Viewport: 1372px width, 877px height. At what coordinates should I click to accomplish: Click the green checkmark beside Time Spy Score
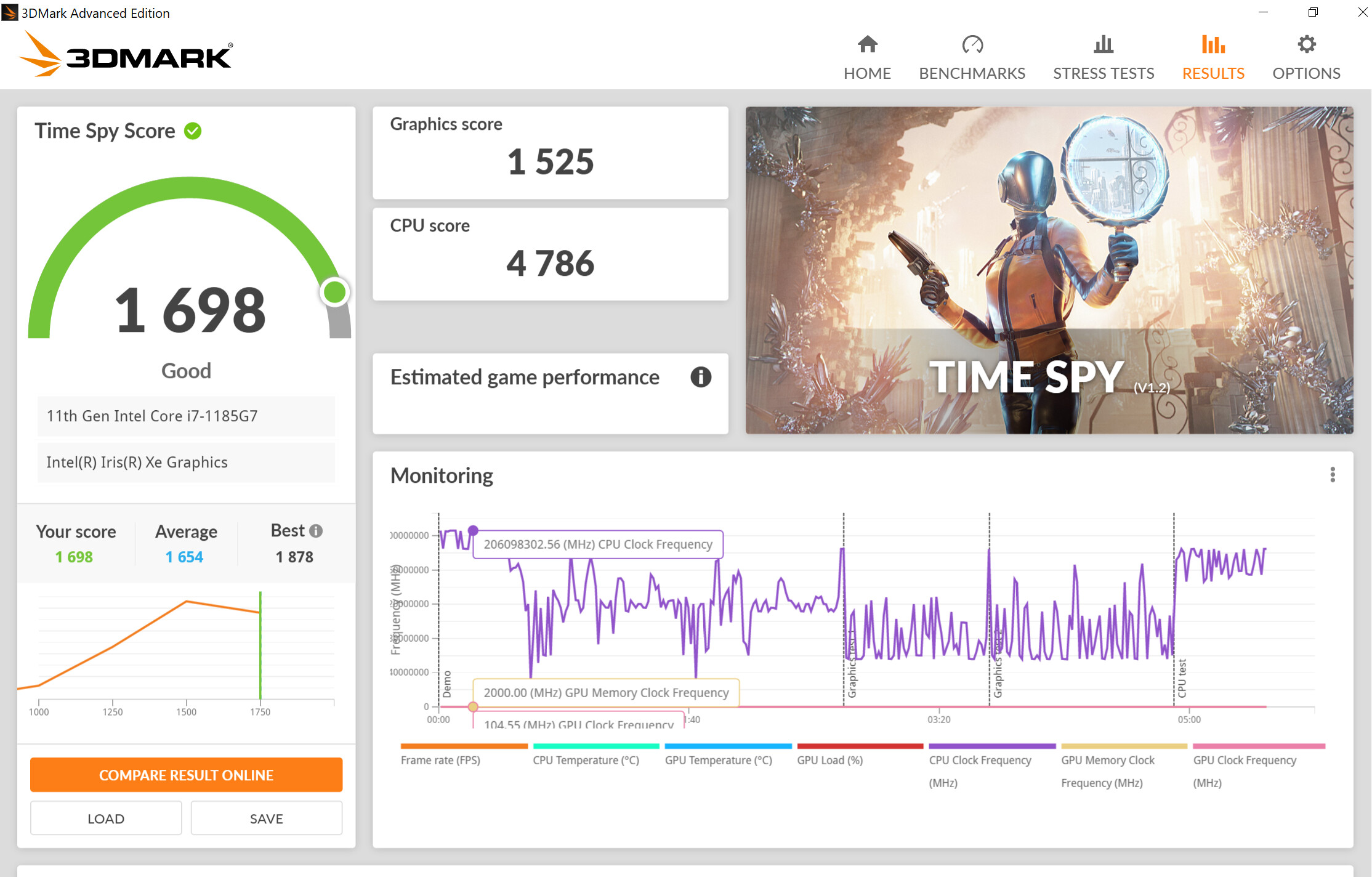point(193,130)
